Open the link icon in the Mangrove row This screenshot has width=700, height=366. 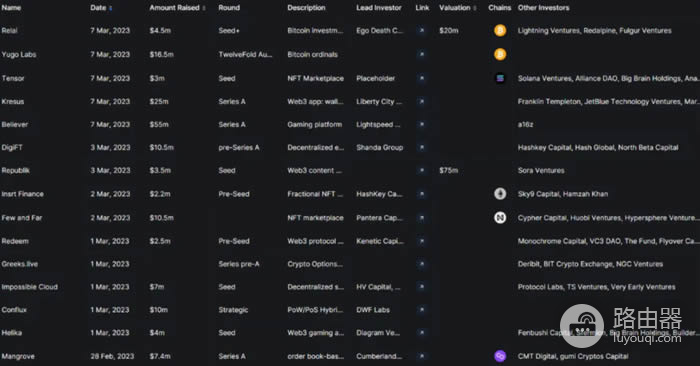pyautogui.click(x=421, y=356)
